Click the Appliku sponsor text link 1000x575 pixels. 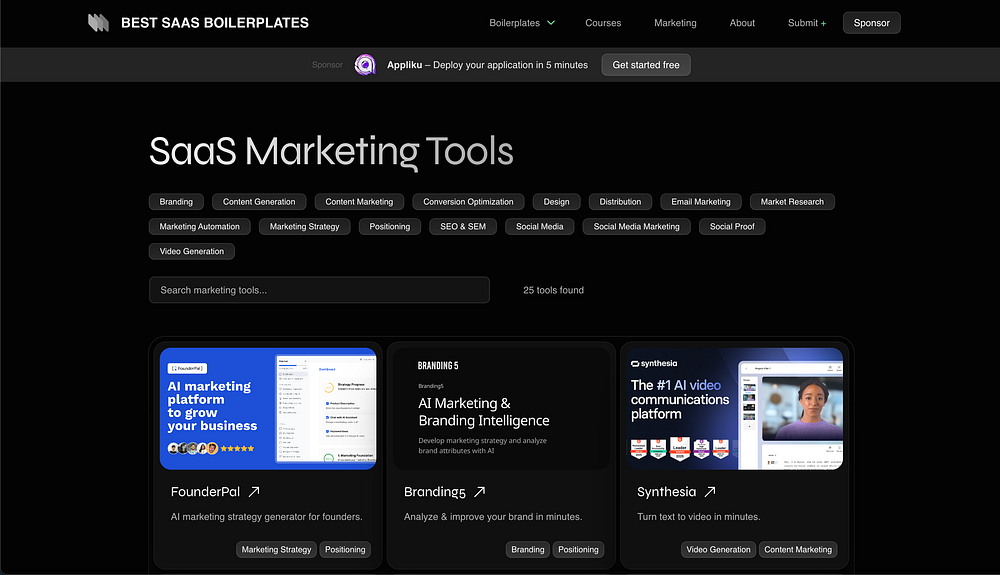[487, 64]
